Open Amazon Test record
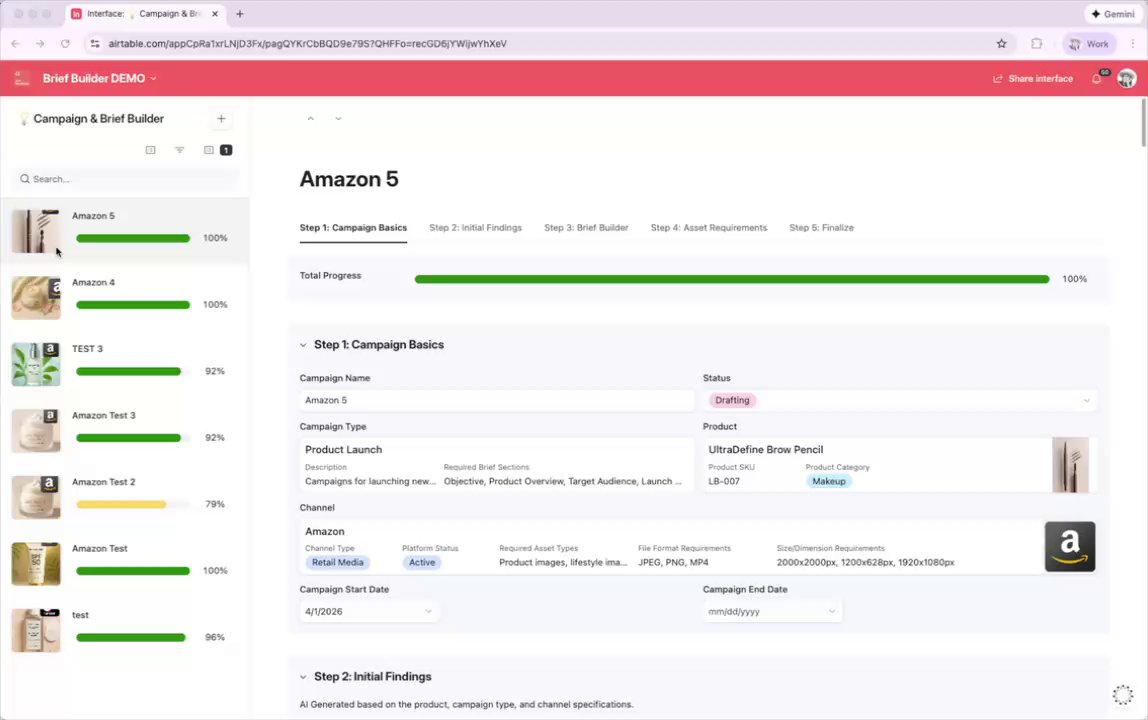Screen dimensions: 1148x720 click(x=124, y=564)
